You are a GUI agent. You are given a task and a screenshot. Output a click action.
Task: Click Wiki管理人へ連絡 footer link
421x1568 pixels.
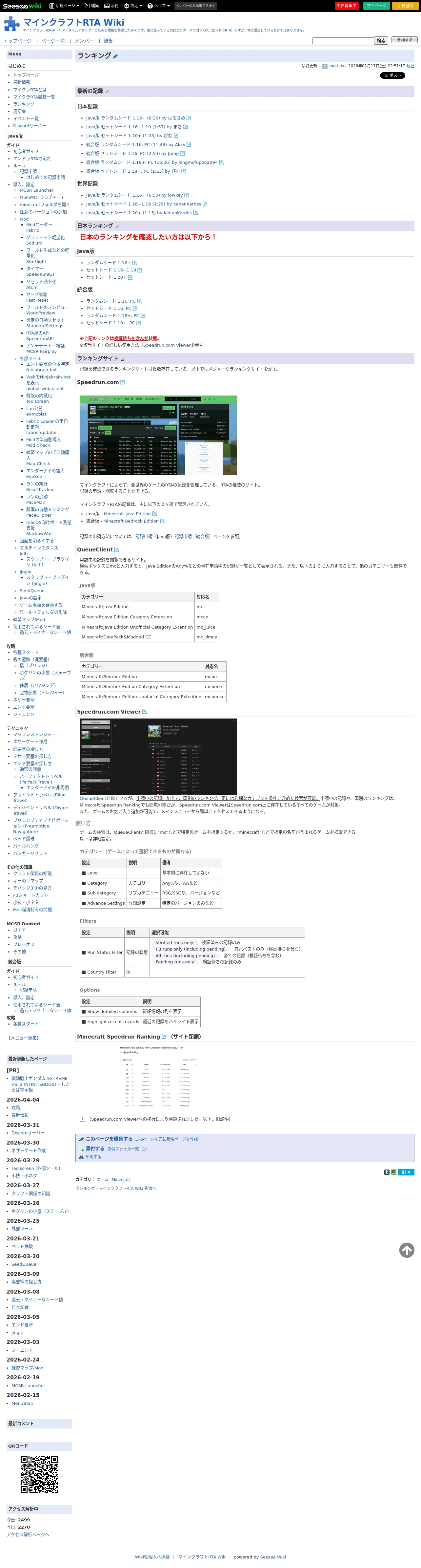click(x=152, y=1557)
